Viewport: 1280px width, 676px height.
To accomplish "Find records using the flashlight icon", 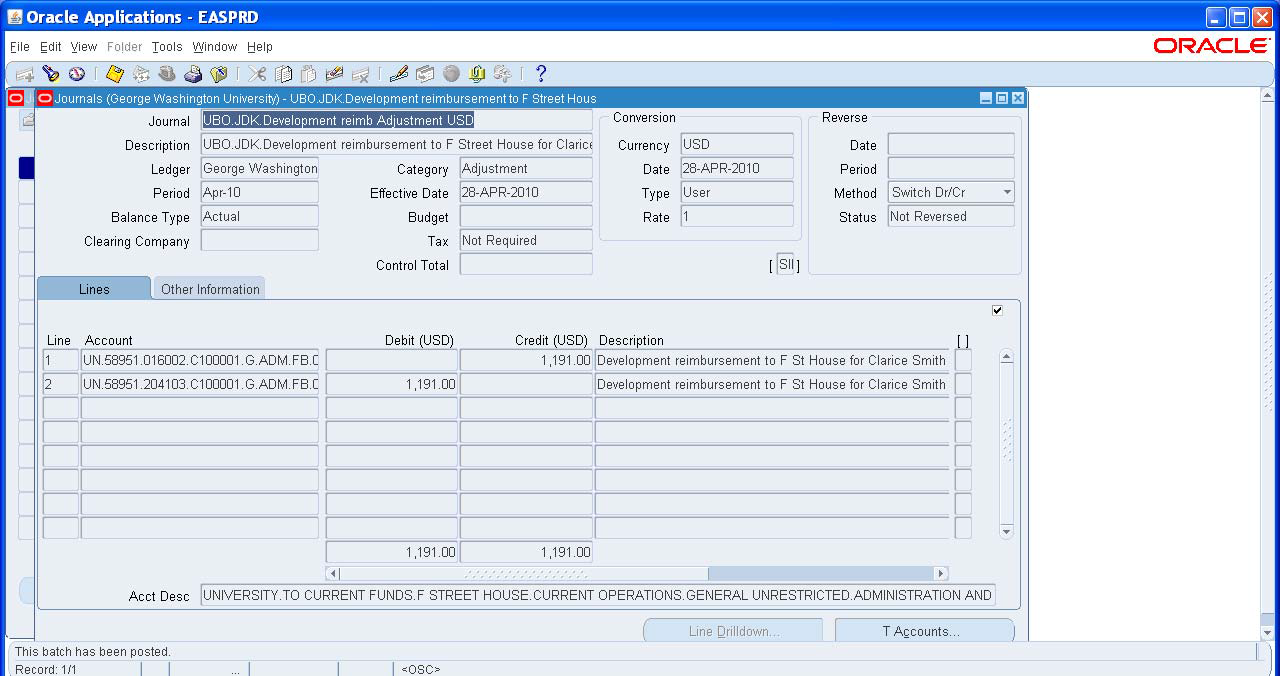I will pyautogui.click(x=51, y=73).
